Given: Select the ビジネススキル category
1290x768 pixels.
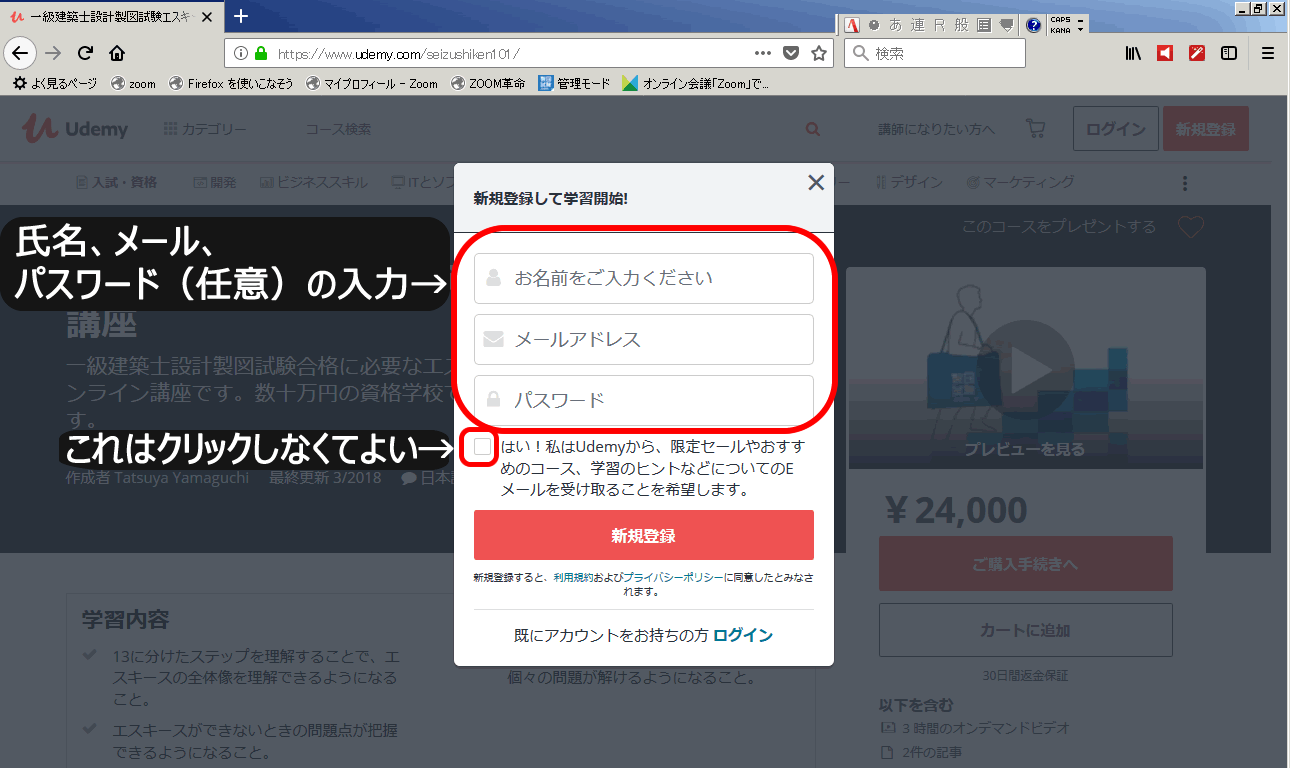Looking at the screenshot, I should (x=314, y=182).
